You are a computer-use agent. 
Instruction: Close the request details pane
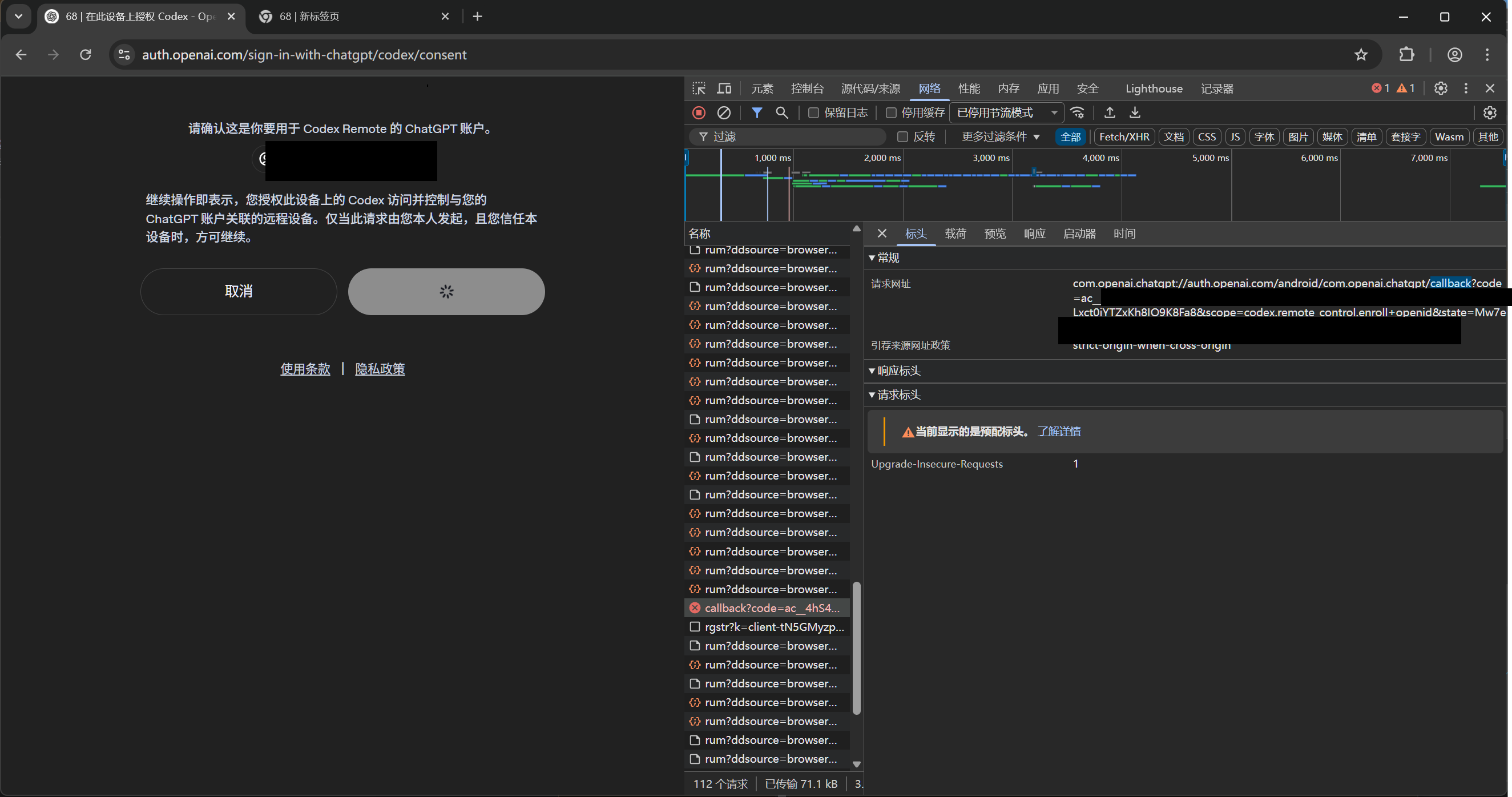pyautogui.click(x=882, y=234)
